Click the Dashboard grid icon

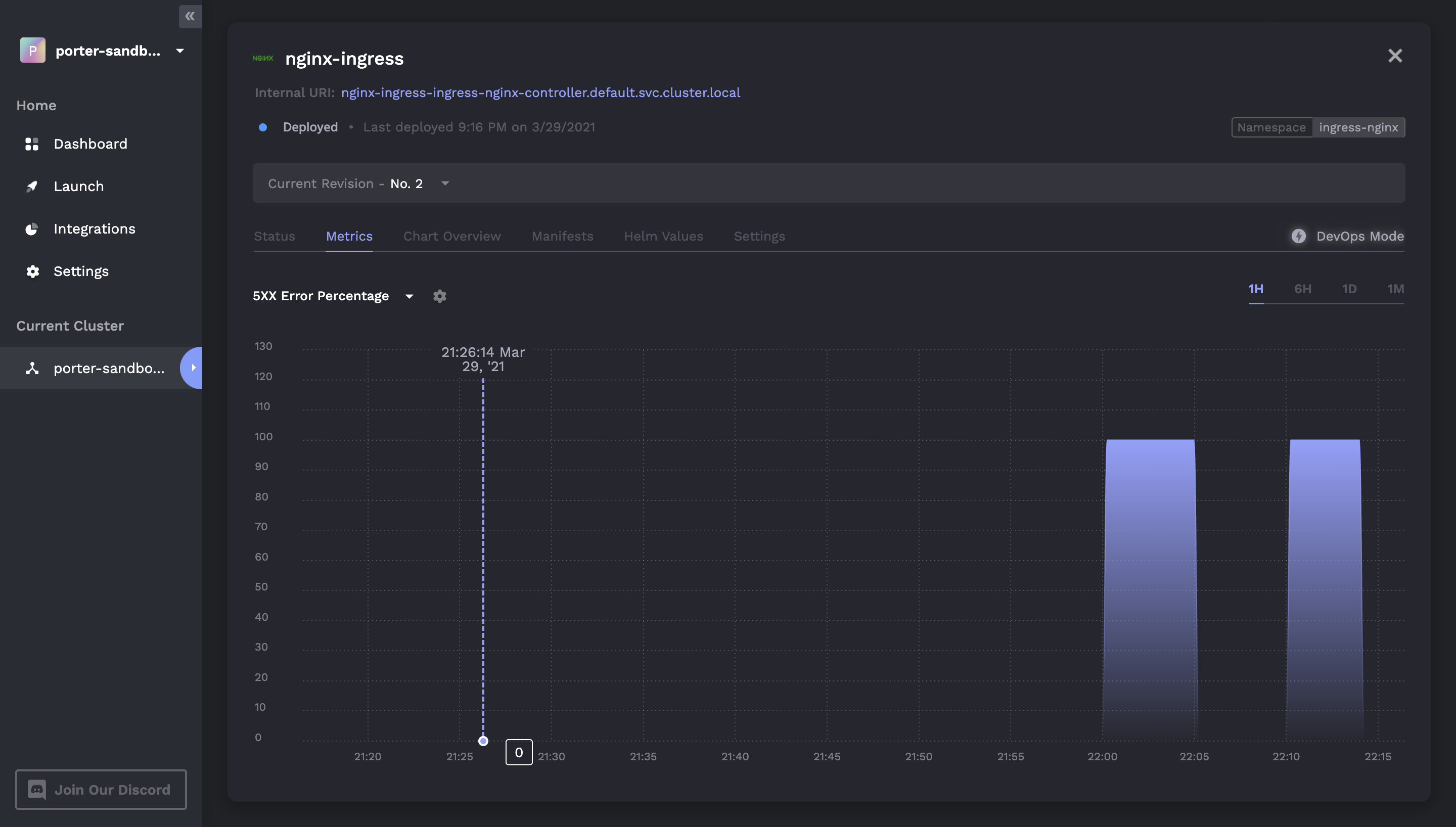coord(32,144)
